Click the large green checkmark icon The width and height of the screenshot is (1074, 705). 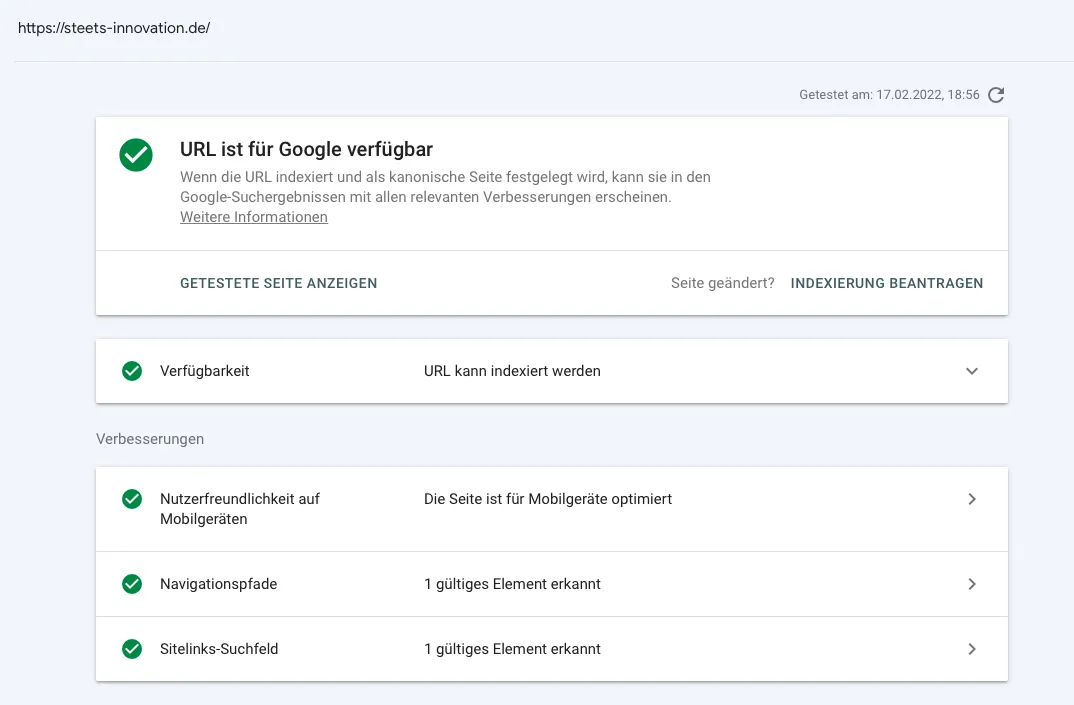(x=136, y=155)
